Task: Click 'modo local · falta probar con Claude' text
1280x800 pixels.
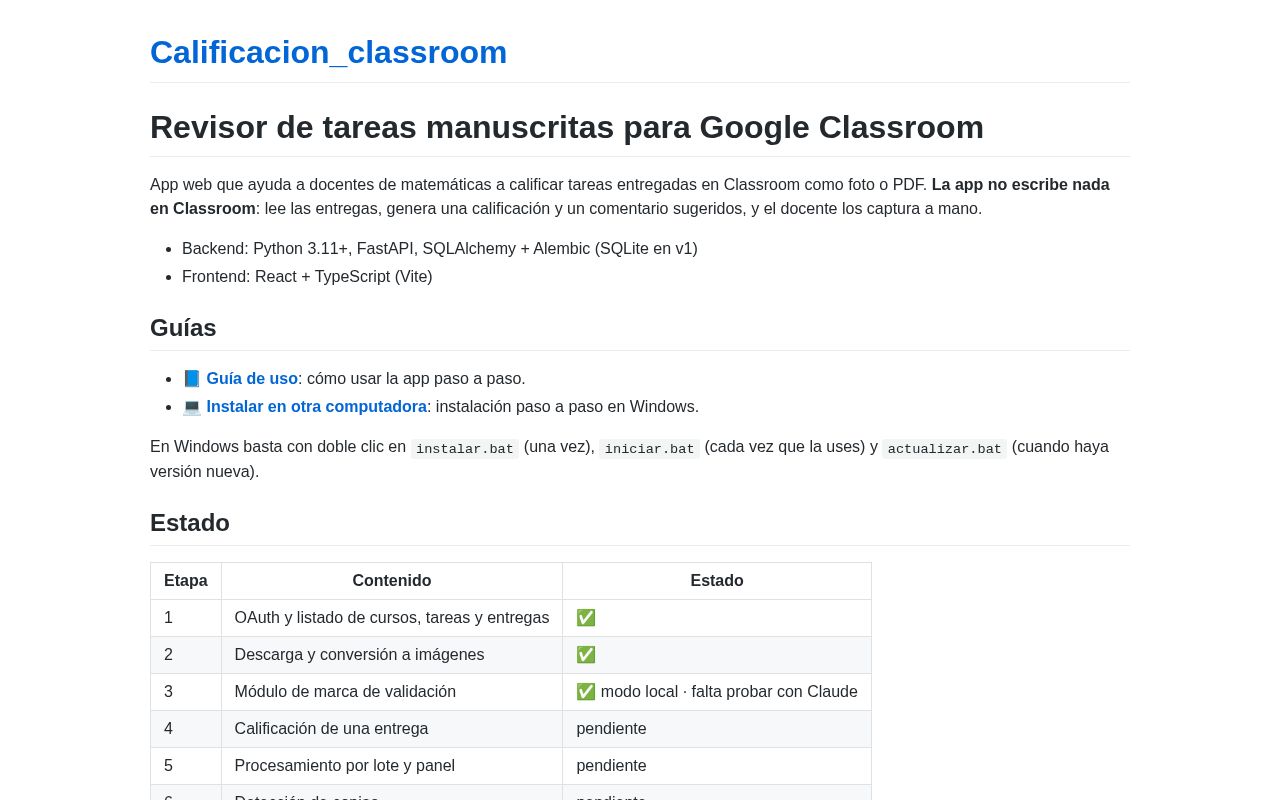Action: tap(729, 692)
